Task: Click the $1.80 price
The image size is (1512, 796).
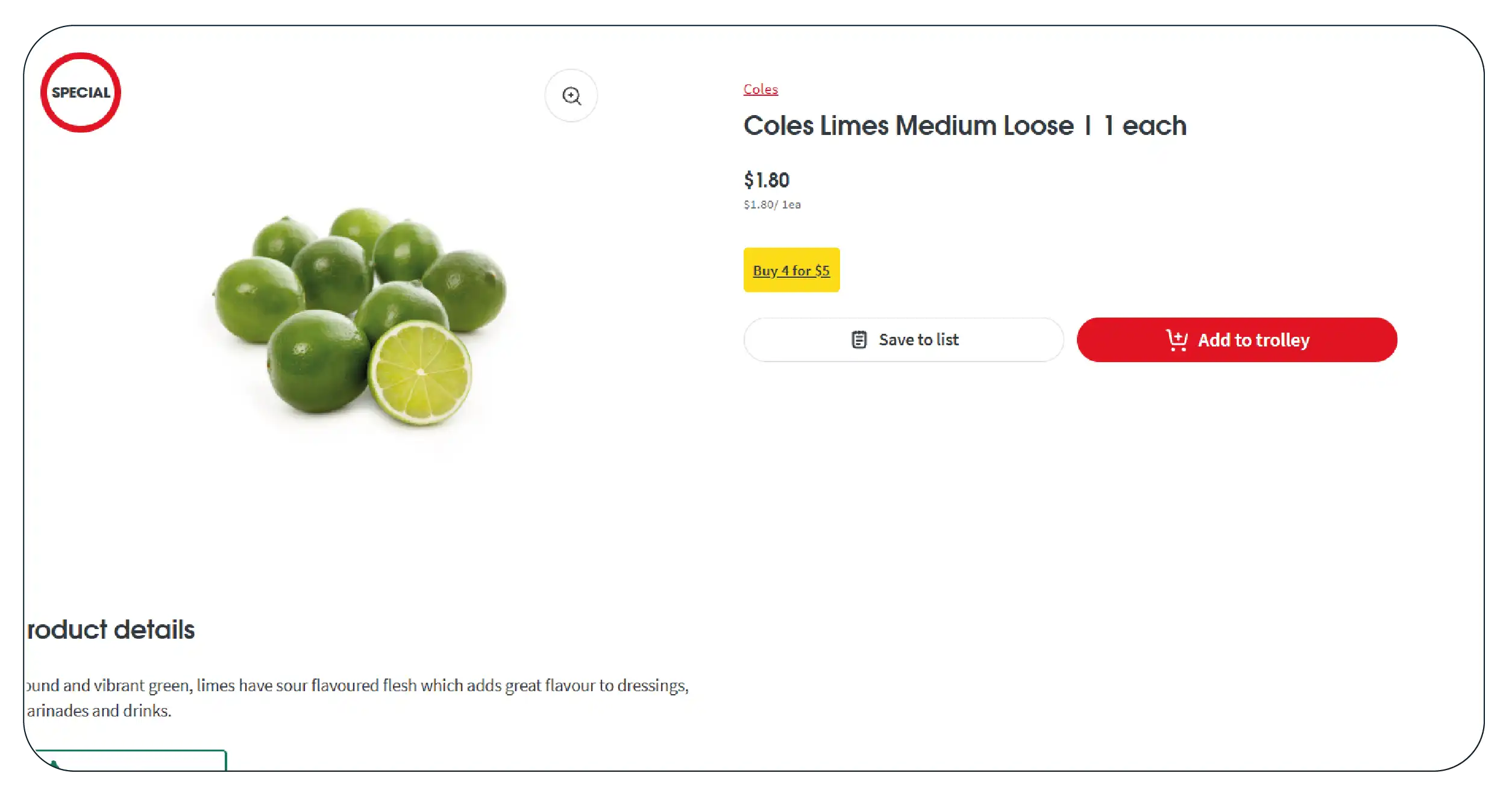Action: pos(766,180)
